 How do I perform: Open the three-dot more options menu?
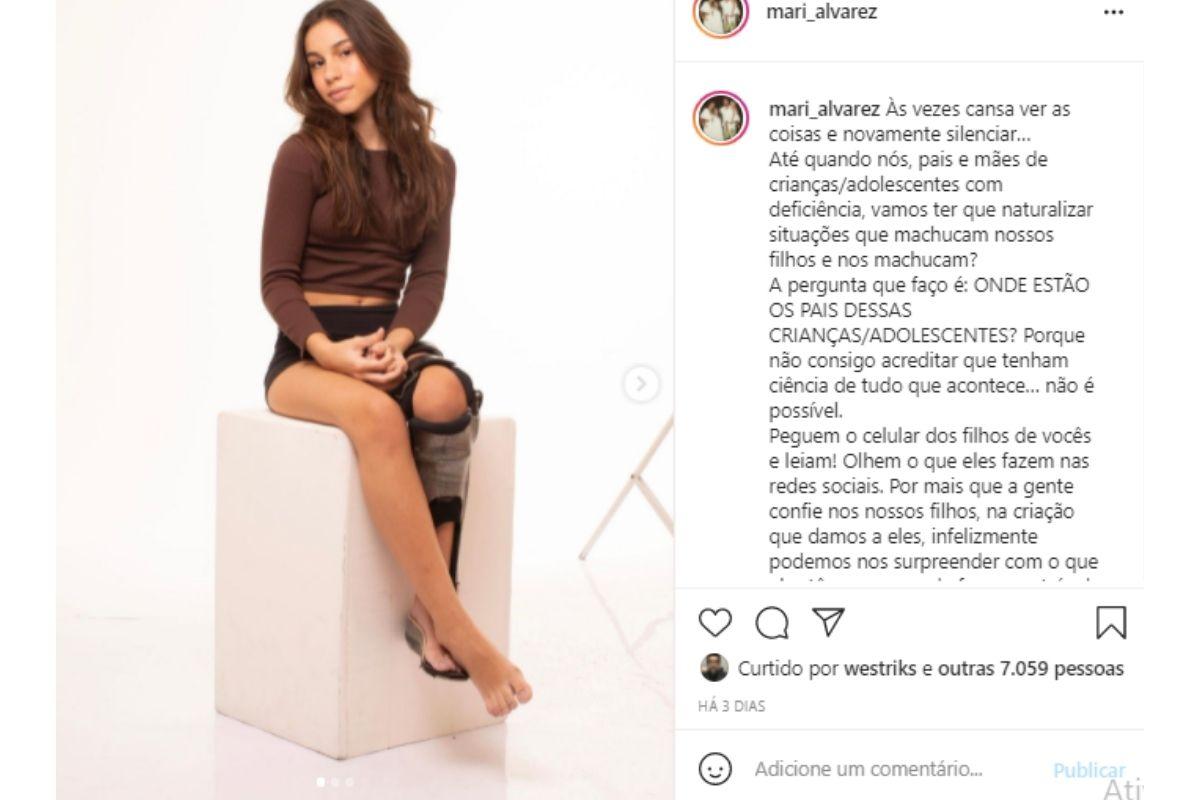(x=1113, y=13)
